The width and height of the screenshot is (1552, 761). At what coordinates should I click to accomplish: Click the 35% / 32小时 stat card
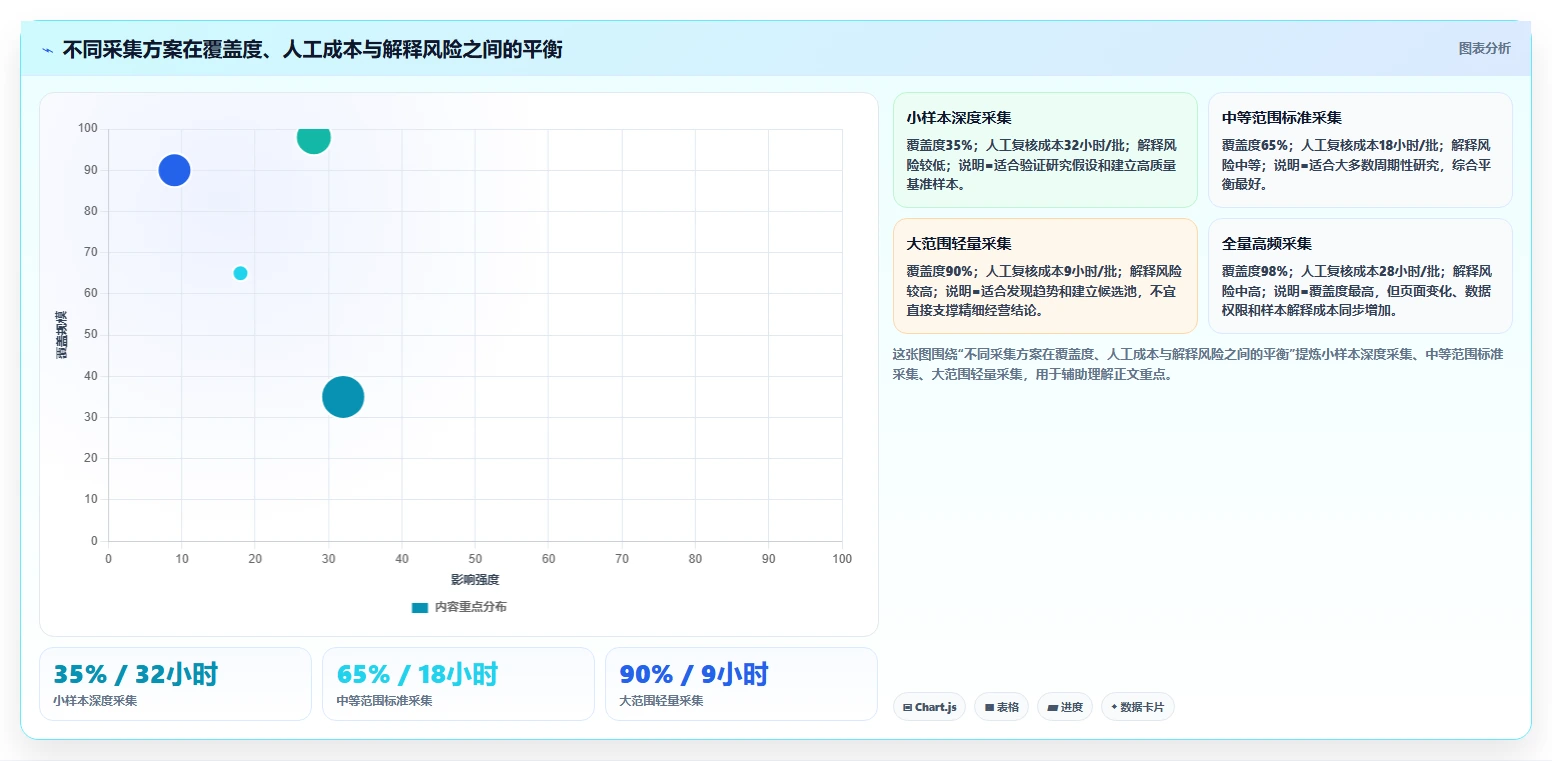[x=175, y=684]
